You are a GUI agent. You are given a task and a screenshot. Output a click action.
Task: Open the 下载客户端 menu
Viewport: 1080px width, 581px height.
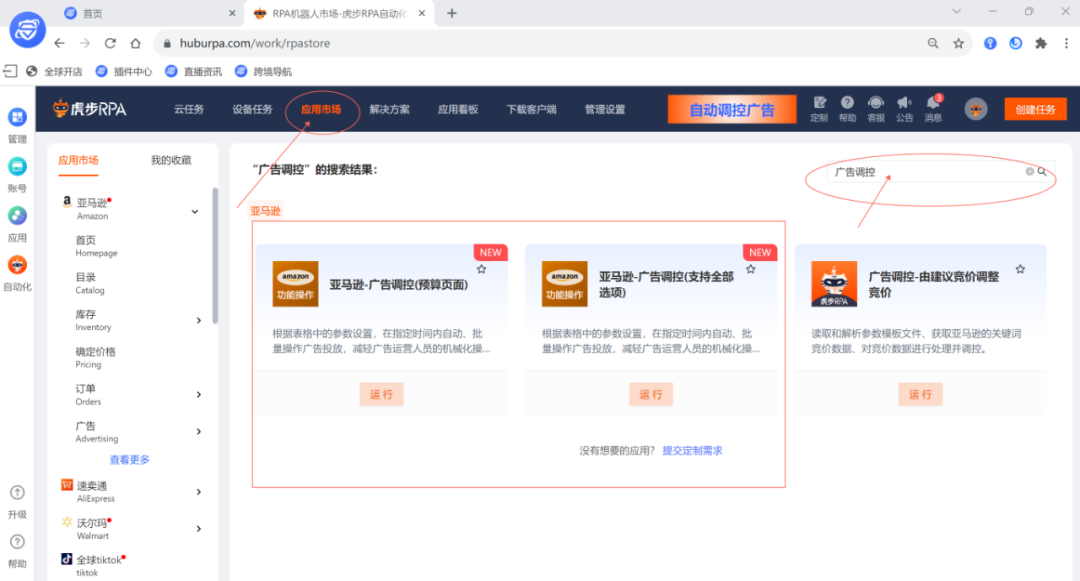click(x=531, y=109)
